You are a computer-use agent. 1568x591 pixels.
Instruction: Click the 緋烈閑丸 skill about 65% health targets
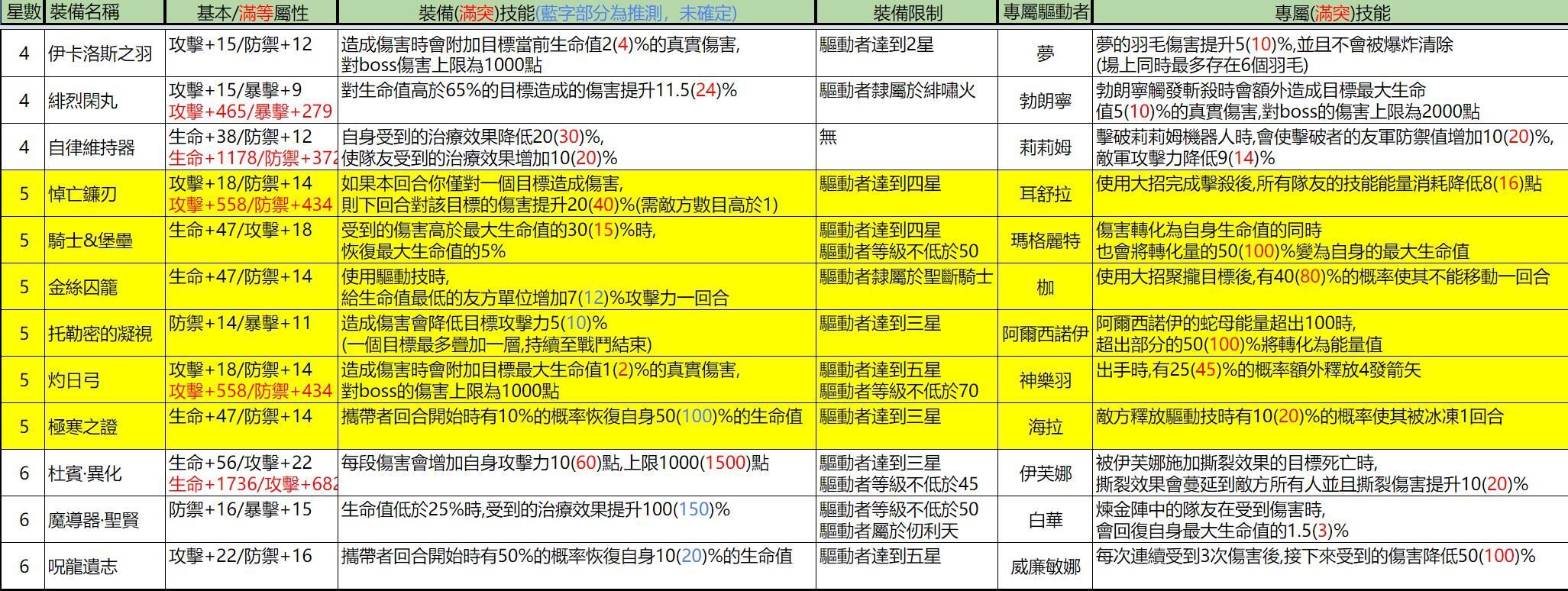pos(577,100)
